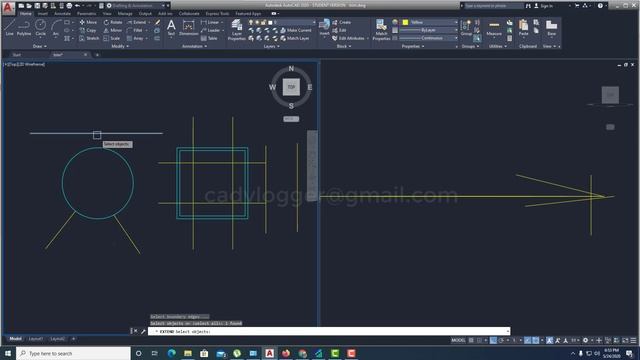Switch to the Manage ribbon tab
This screenshot has width=640, height=360.
(125, 13)
